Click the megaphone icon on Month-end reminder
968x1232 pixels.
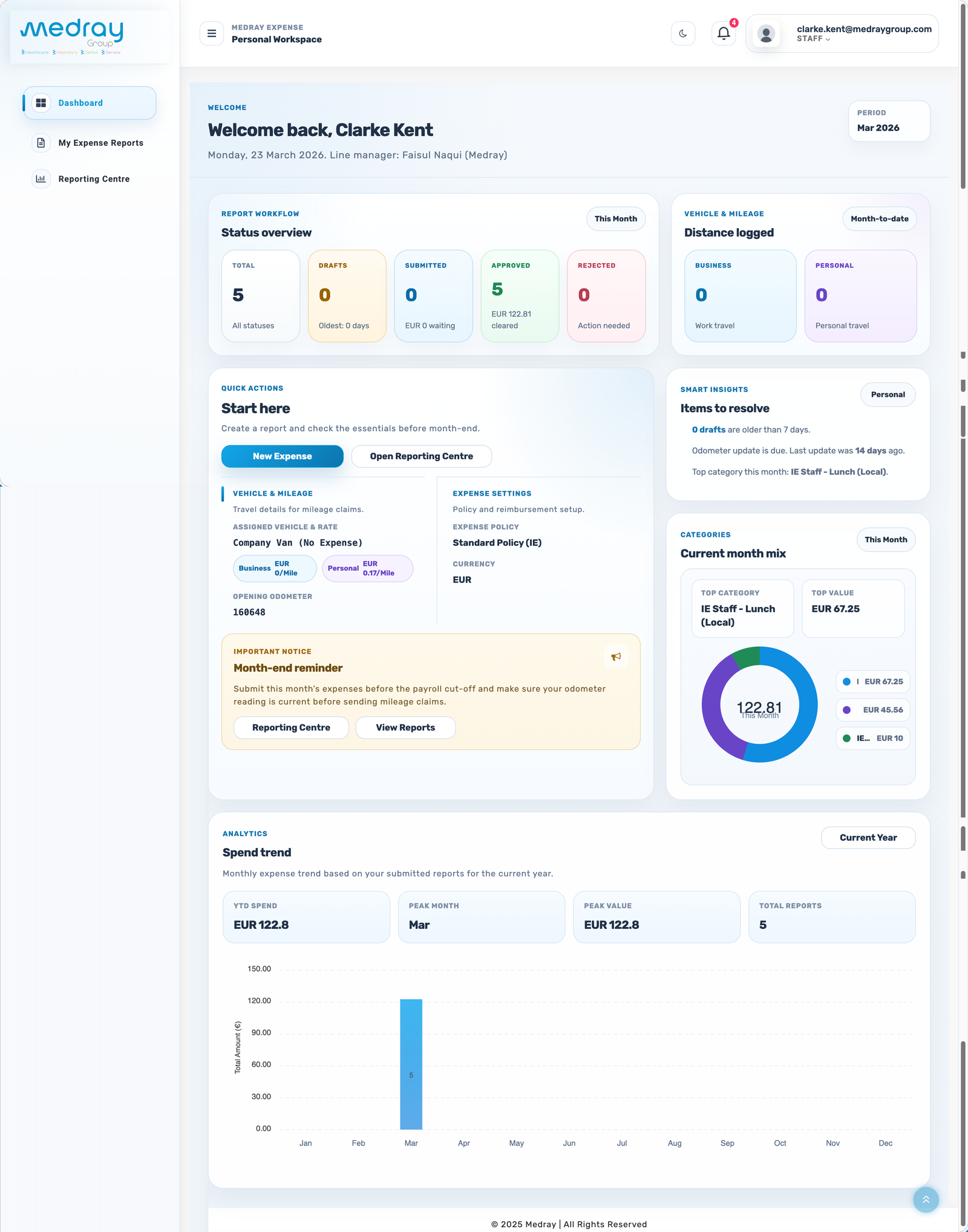(x=616, y=657)
